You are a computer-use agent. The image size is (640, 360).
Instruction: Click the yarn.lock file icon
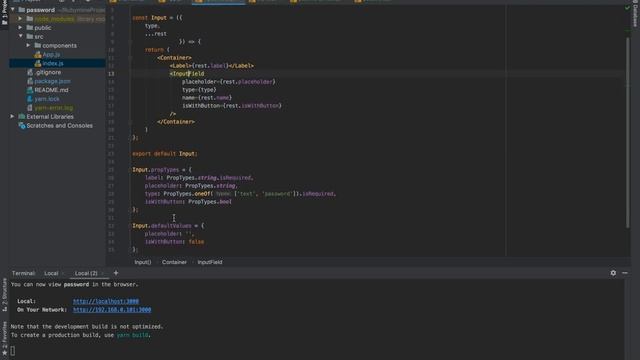[30, 99]
